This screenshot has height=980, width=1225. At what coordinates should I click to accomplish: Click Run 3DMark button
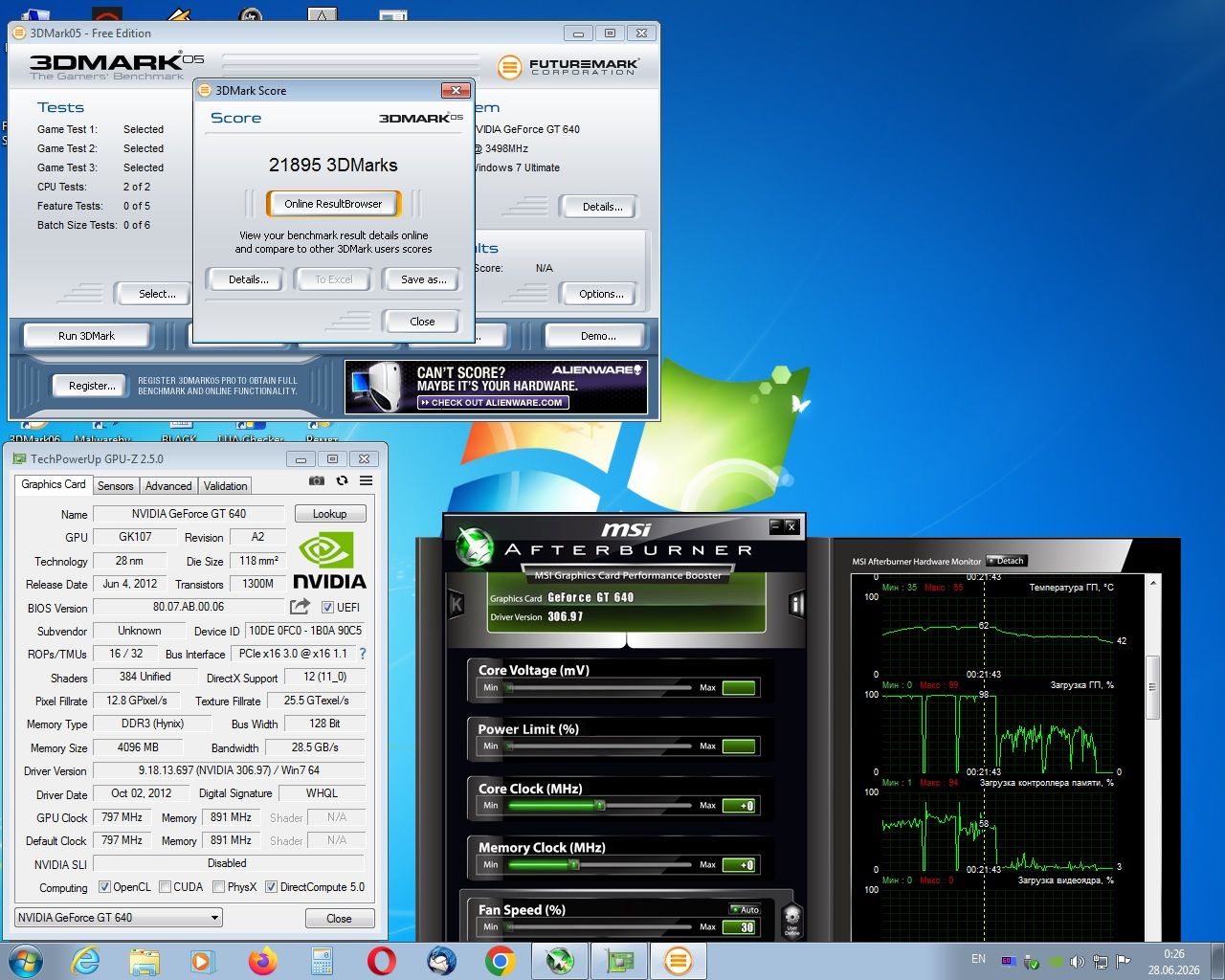point(86,336)
